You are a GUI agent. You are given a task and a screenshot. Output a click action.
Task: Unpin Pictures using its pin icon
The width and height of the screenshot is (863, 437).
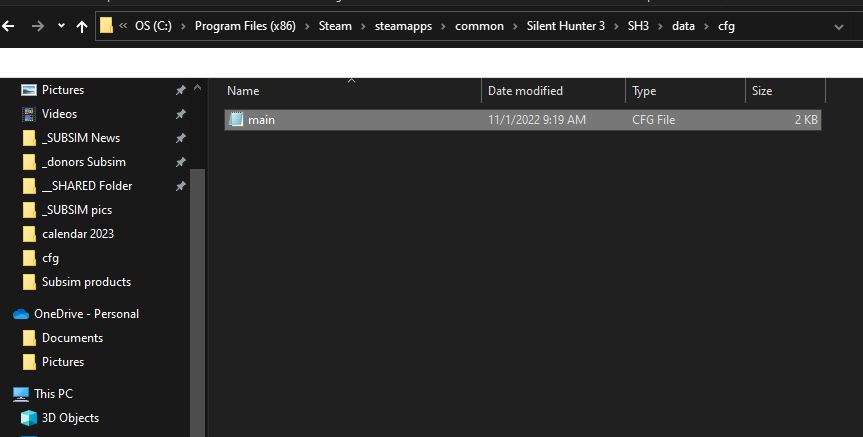tap(181, 90)
